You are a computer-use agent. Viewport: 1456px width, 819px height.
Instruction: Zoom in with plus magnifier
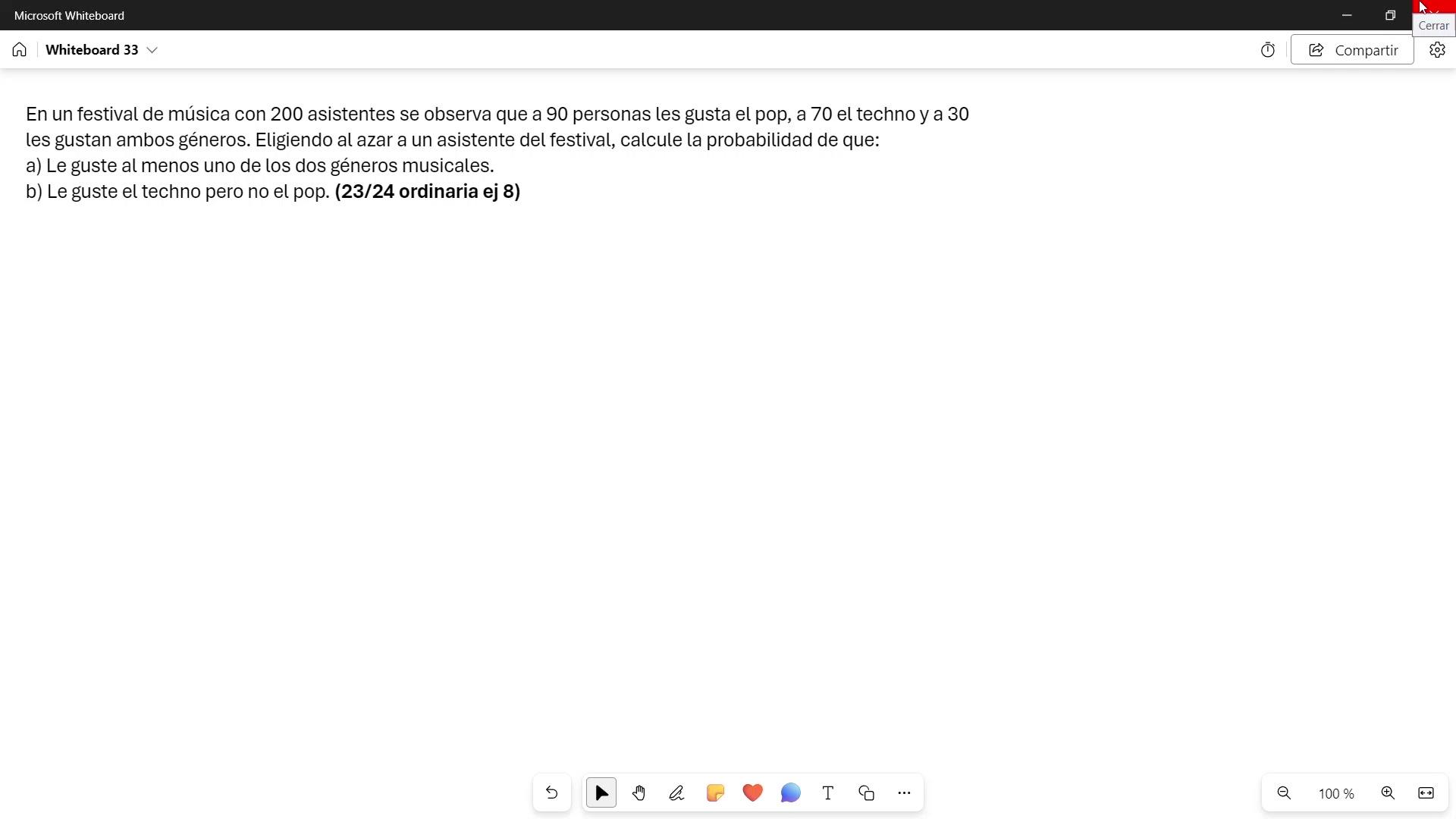[x=1388, y=793]
